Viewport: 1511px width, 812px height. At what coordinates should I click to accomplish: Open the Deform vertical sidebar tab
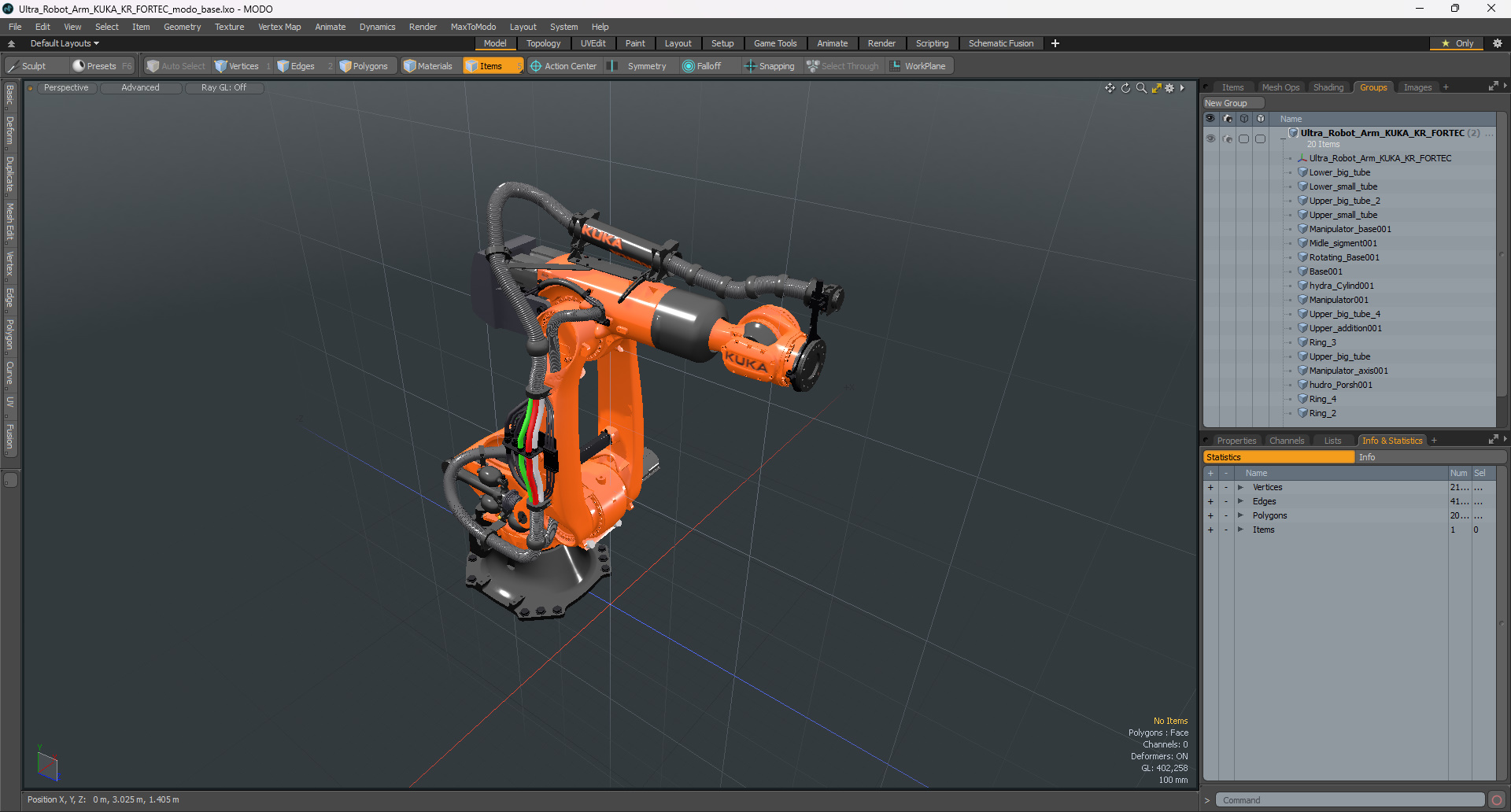10,131
